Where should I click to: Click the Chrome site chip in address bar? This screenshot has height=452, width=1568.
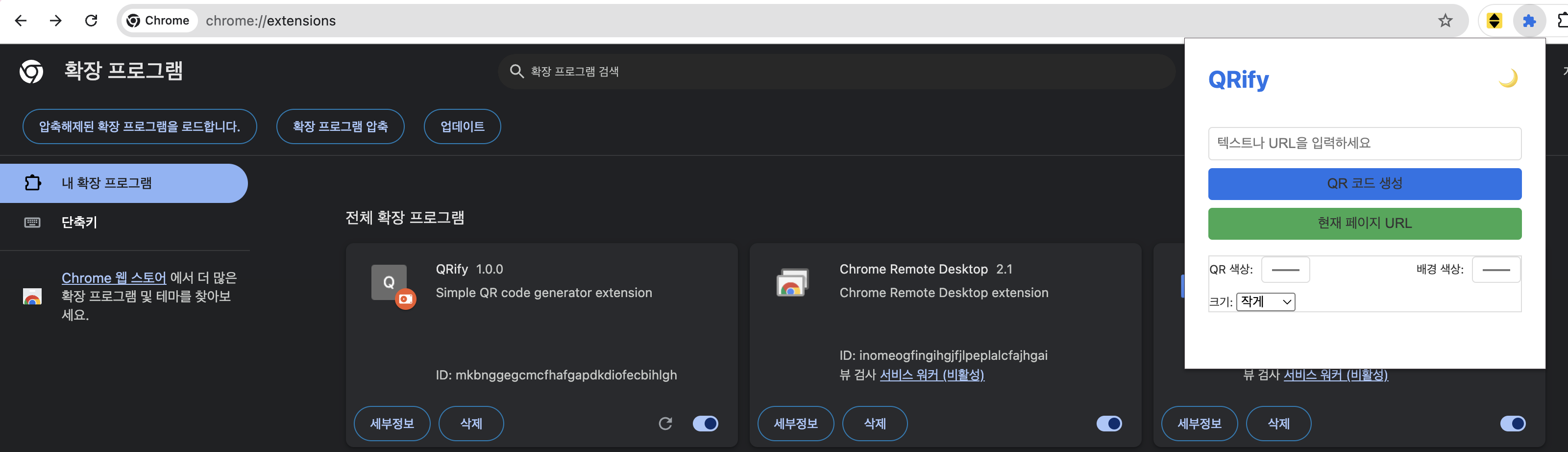(x=158, y=21)
